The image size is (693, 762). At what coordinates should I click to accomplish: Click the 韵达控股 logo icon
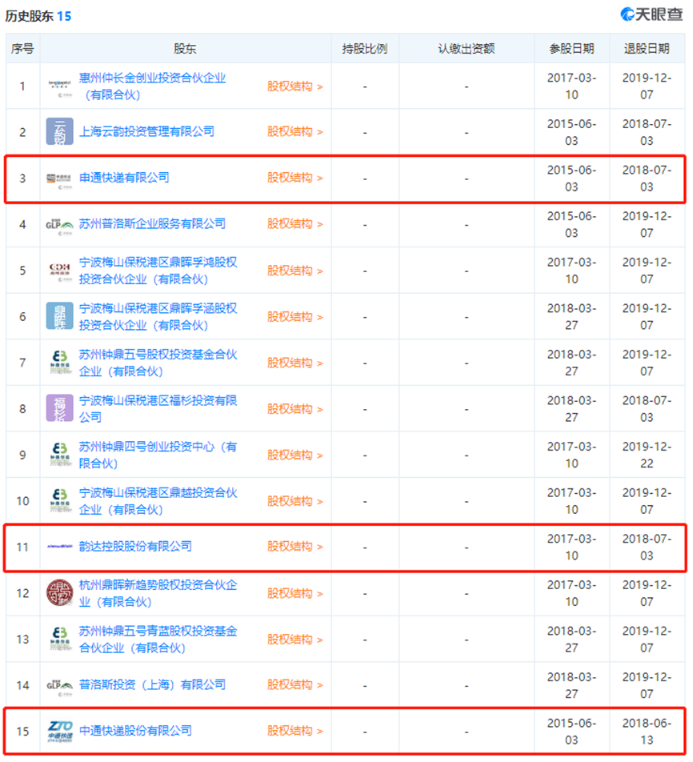click(x=59, y=547)
